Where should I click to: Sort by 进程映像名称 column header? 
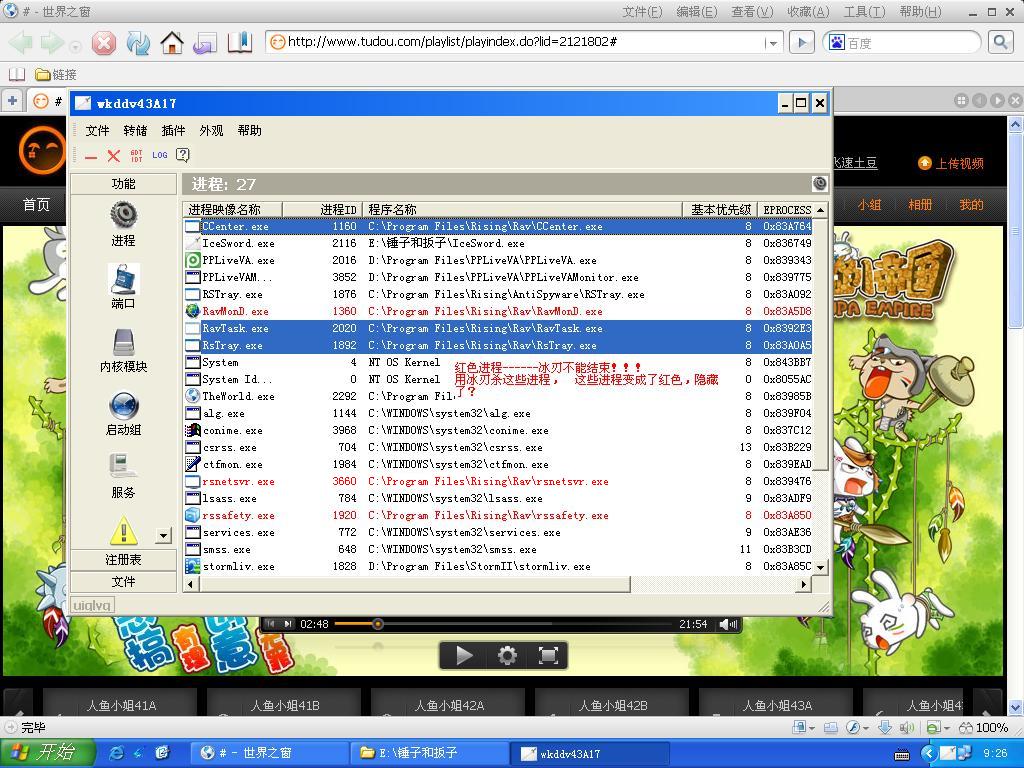(x=232, y=210)
